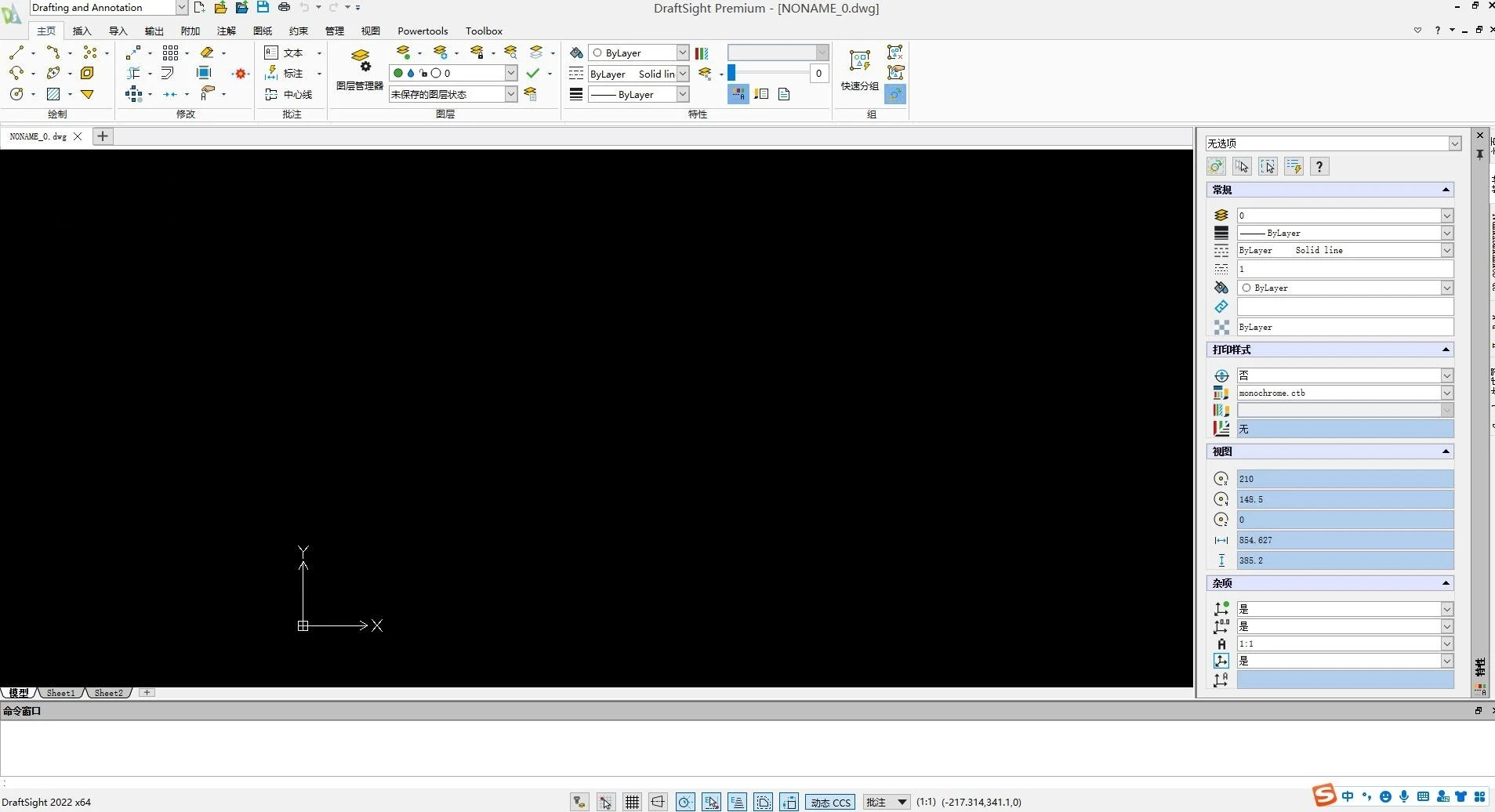This screenshot has height=812, width=1495.
Task: Open the 插入 ribbon tab
Action: [82, 31]
